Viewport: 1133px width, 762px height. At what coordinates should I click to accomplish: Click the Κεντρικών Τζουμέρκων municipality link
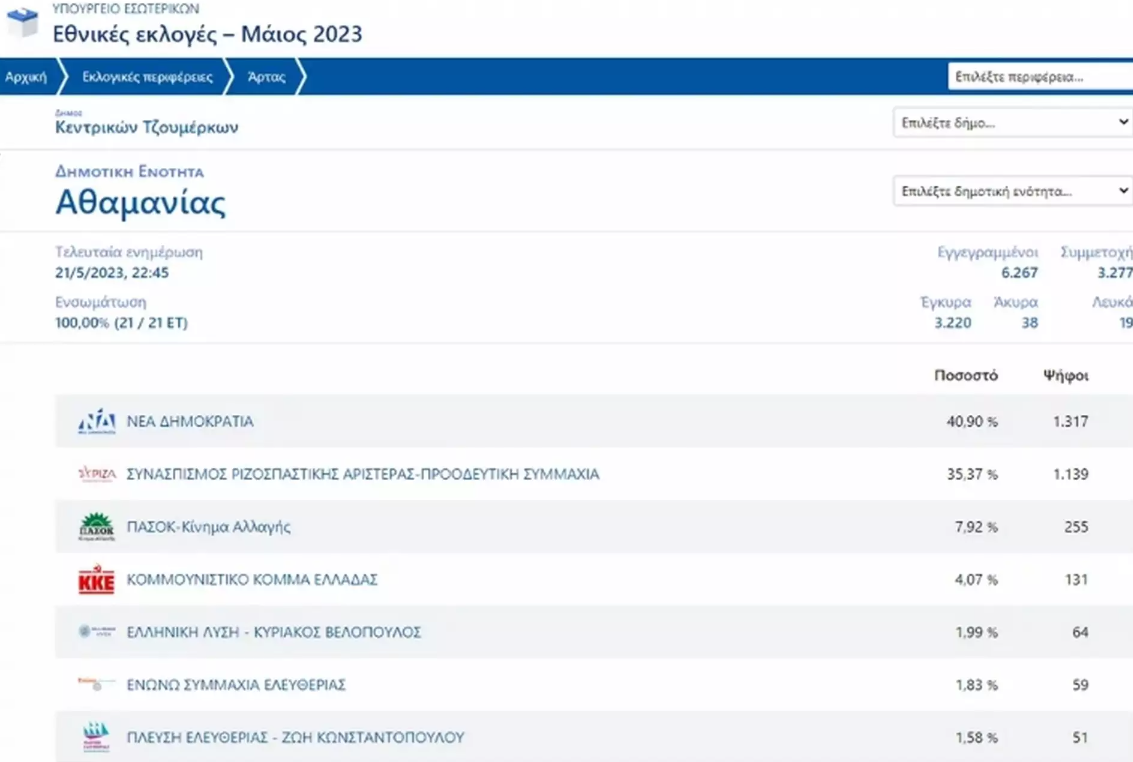147,128
